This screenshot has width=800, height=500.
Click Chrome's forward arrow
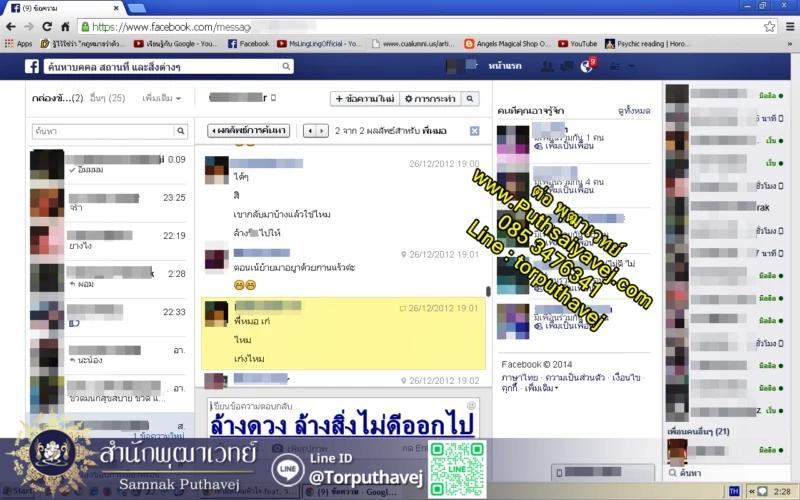tap(29, 27)
